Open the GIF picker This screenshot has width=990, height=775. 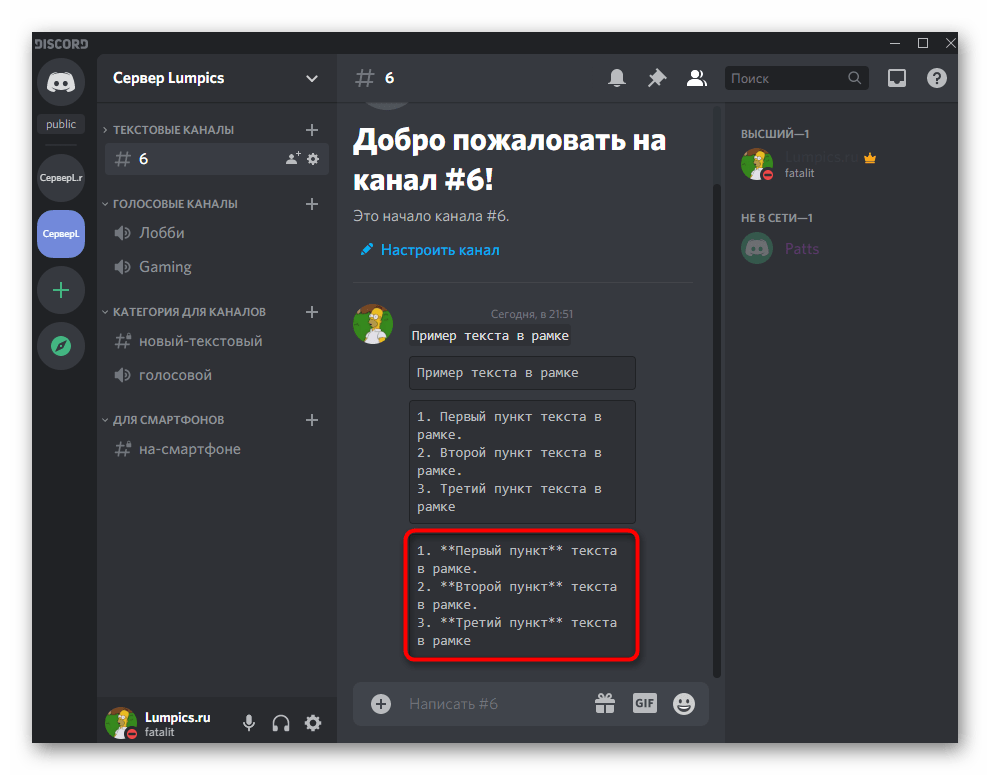coord(645,703)
